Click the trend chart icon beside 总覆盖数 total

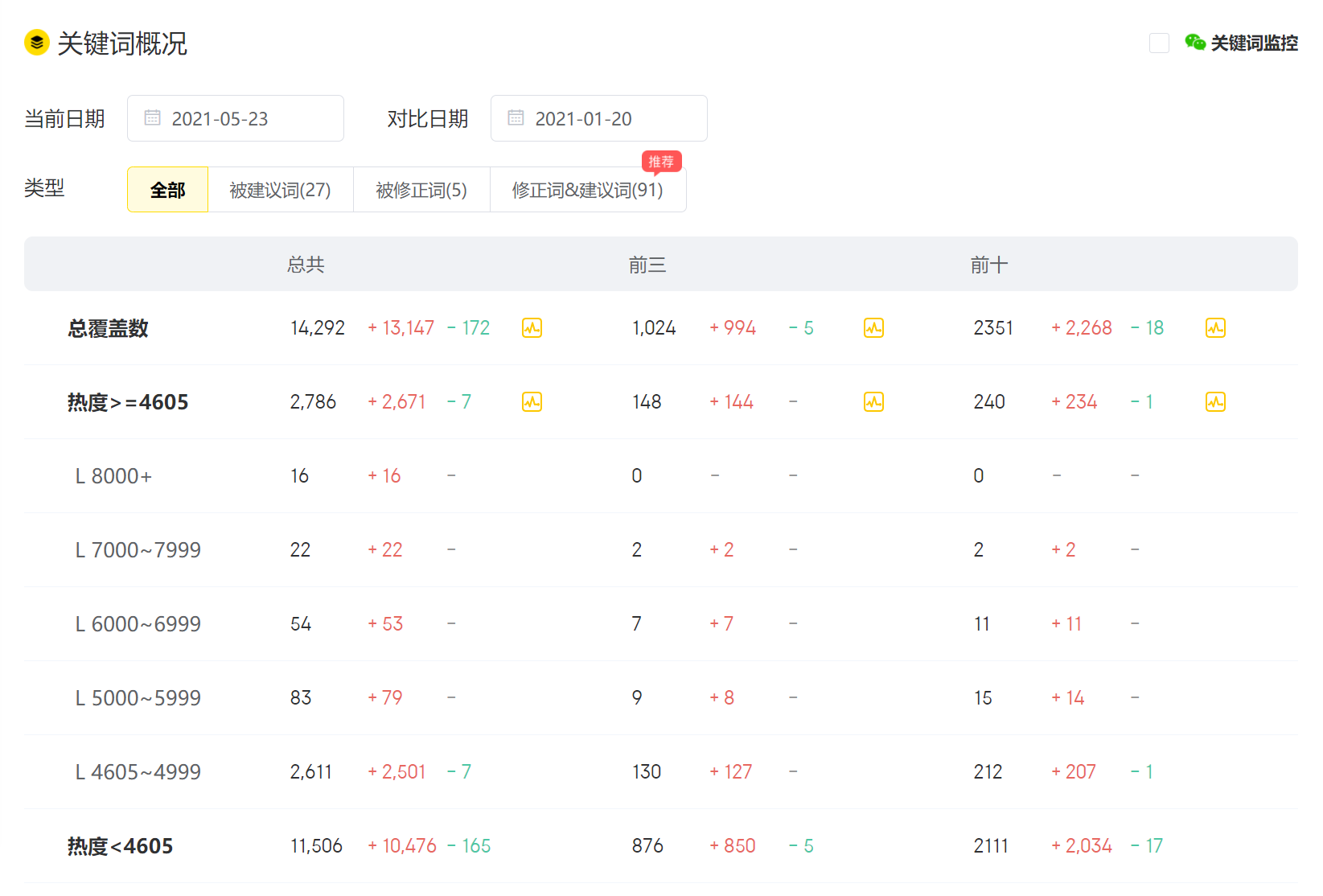(532, 327)
